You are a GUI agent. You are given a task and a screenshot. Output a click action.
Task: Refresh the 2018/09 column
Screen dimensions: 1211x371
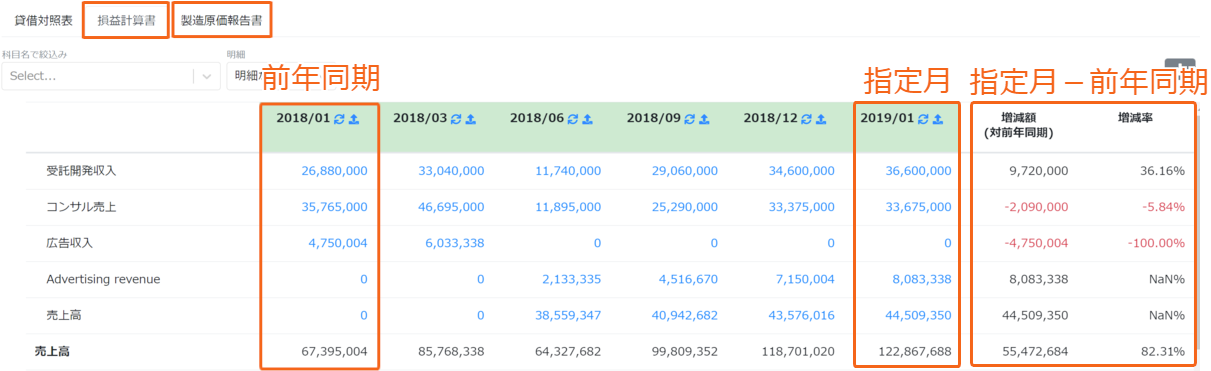[x=690, y=118]
